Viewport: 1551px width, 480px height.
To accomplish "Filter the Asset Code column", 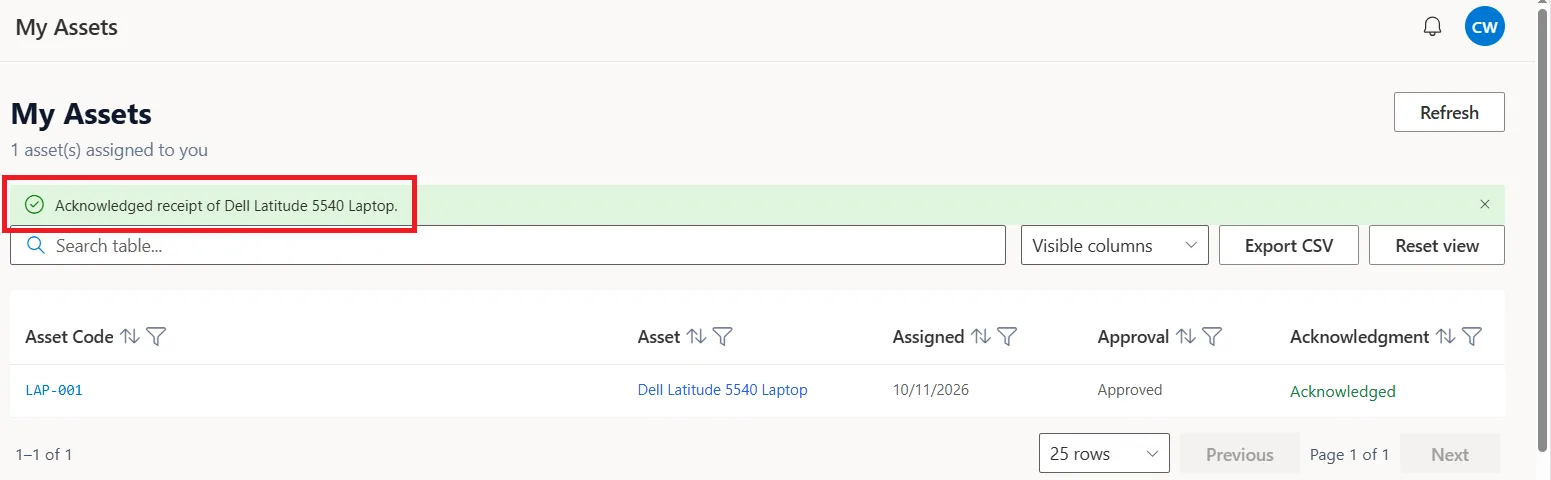I will point(156,337).
